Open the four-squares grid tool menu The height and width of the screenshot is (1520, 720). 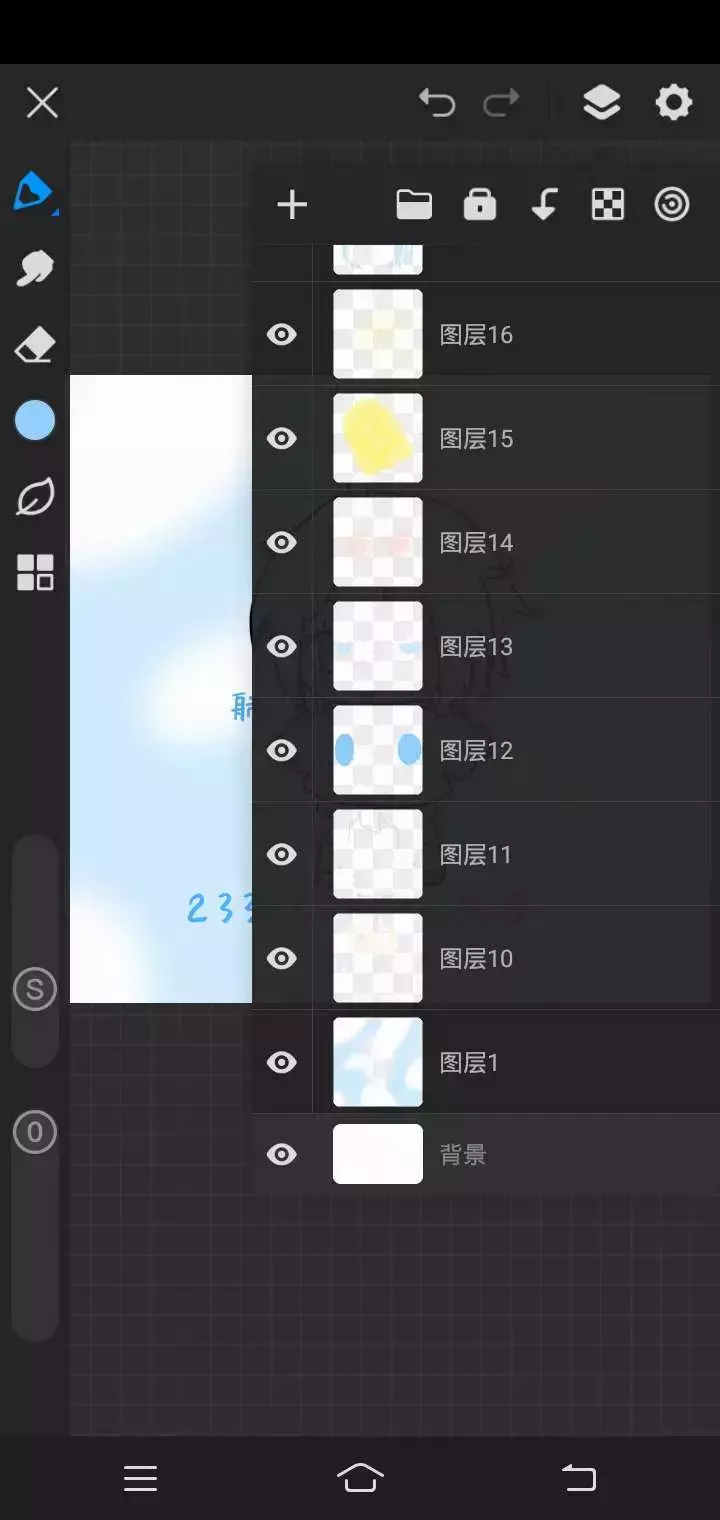point(35,573)
